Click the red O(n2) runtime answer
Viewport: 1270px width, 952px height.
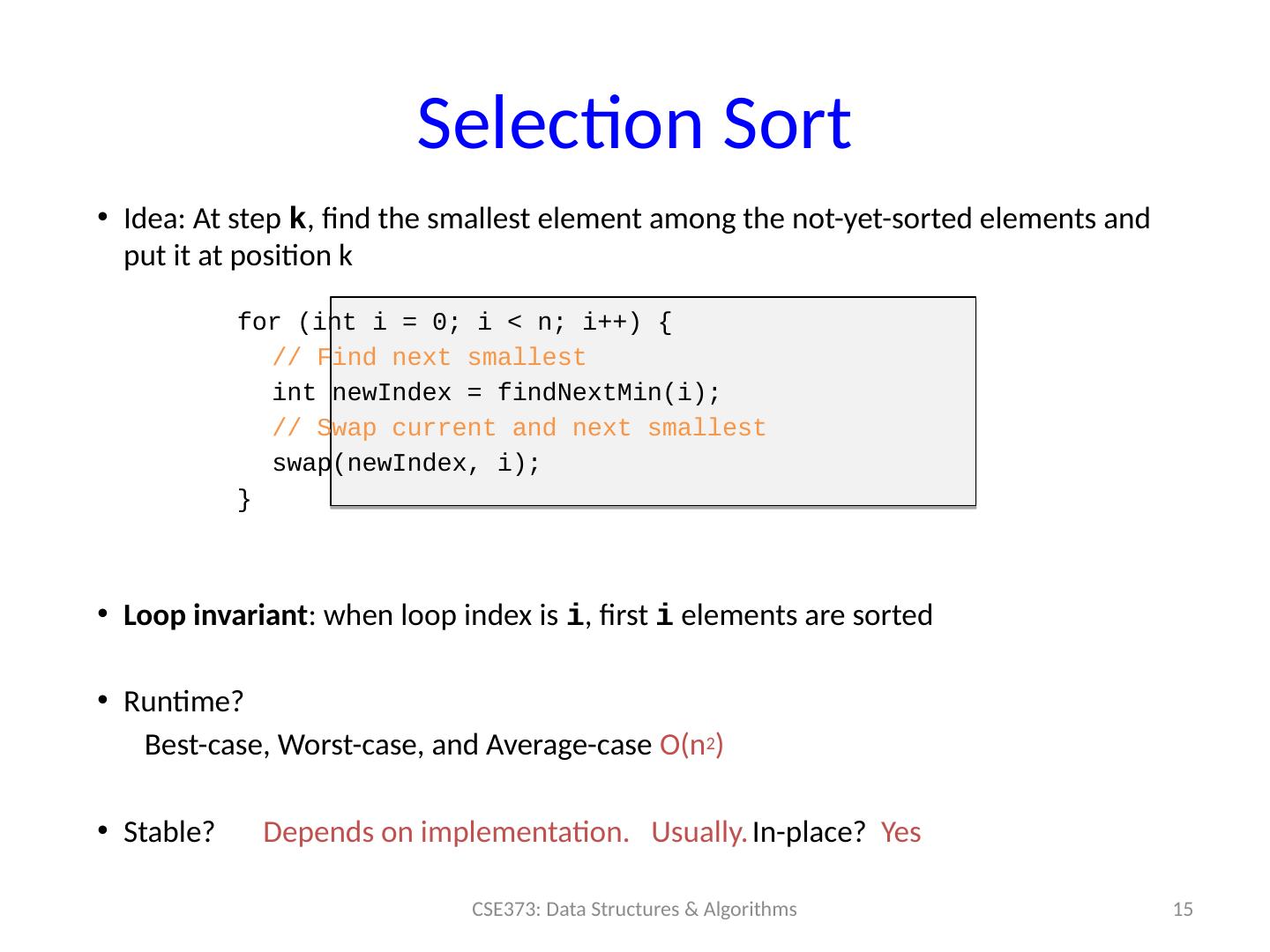click(x=691, y=746)
